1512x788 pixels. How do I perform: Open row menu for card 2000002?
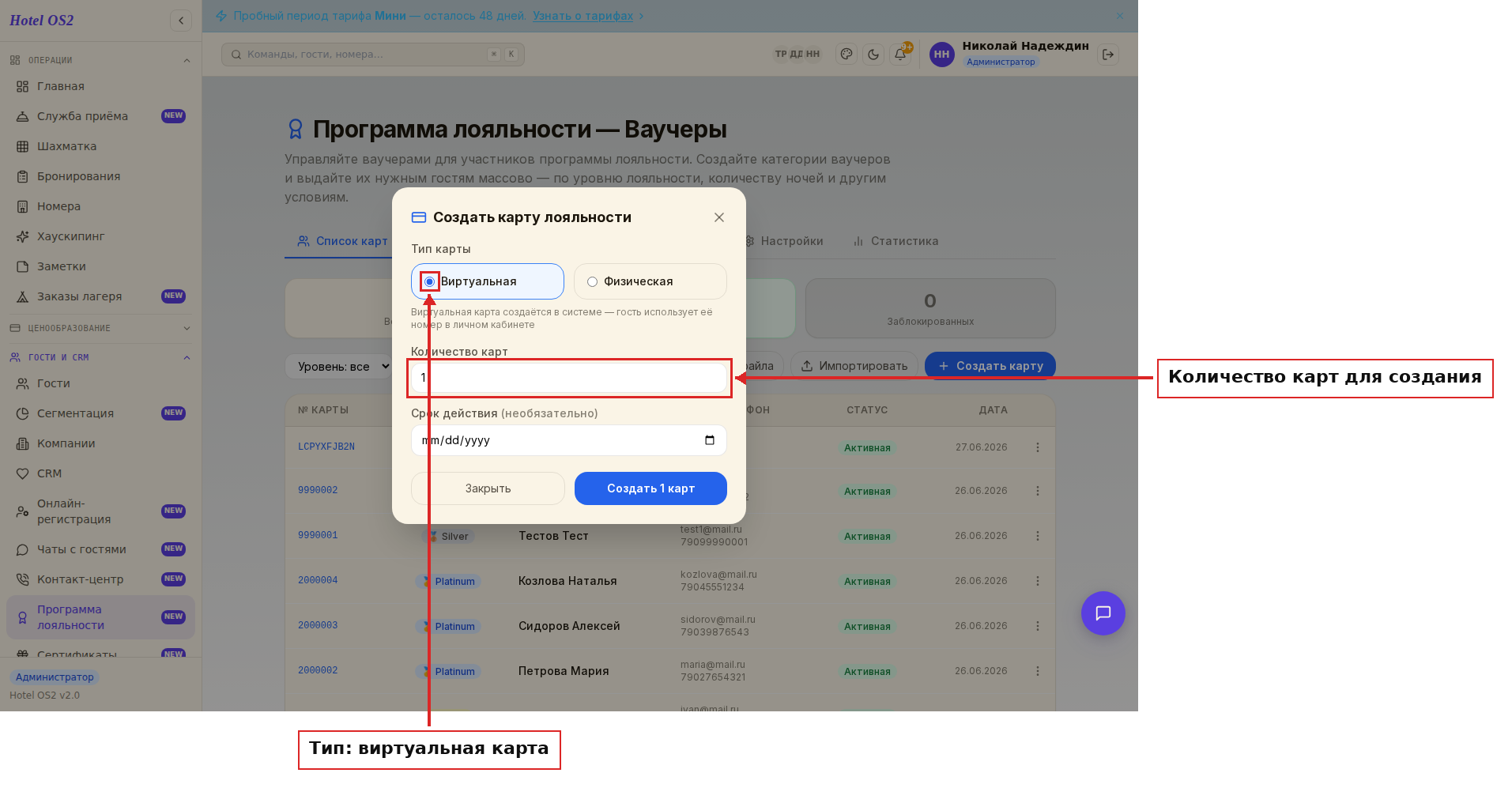1038,671
